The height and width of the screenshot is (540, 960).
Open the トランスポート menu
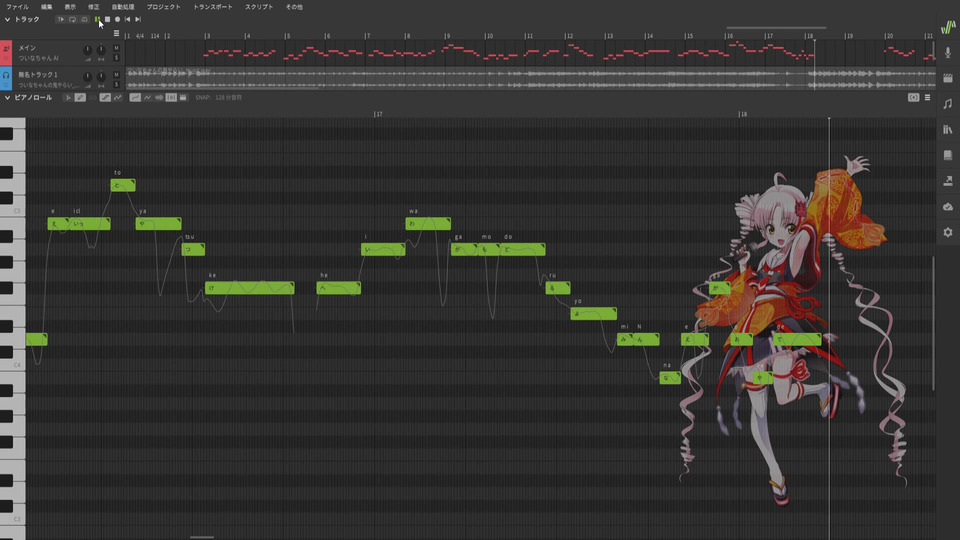[x=213, y=7]
